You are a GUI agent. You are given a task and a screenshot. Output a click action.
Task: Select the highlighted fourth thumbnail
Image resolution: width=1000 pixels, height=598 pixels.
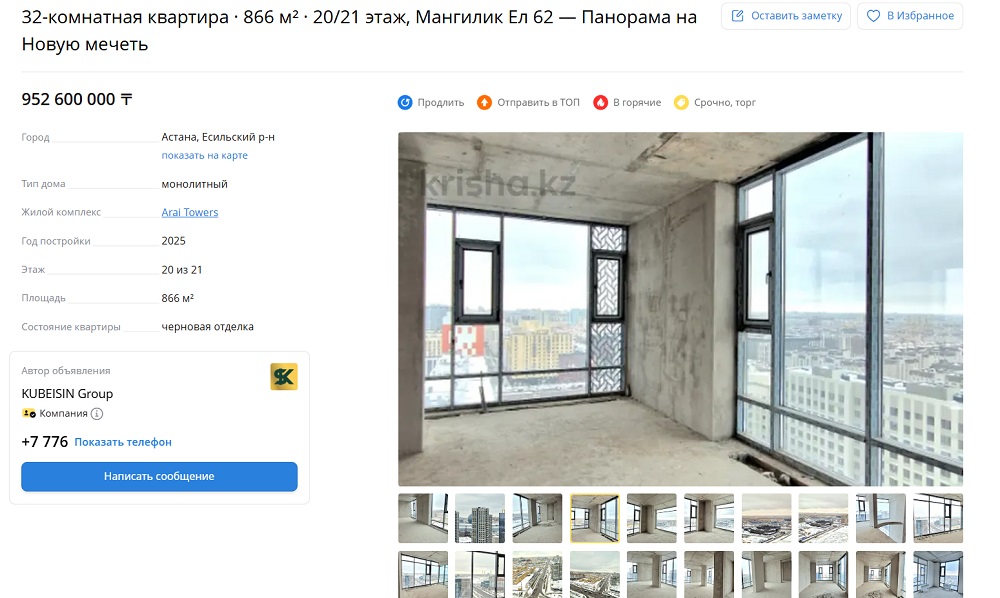tap(594, 518)
